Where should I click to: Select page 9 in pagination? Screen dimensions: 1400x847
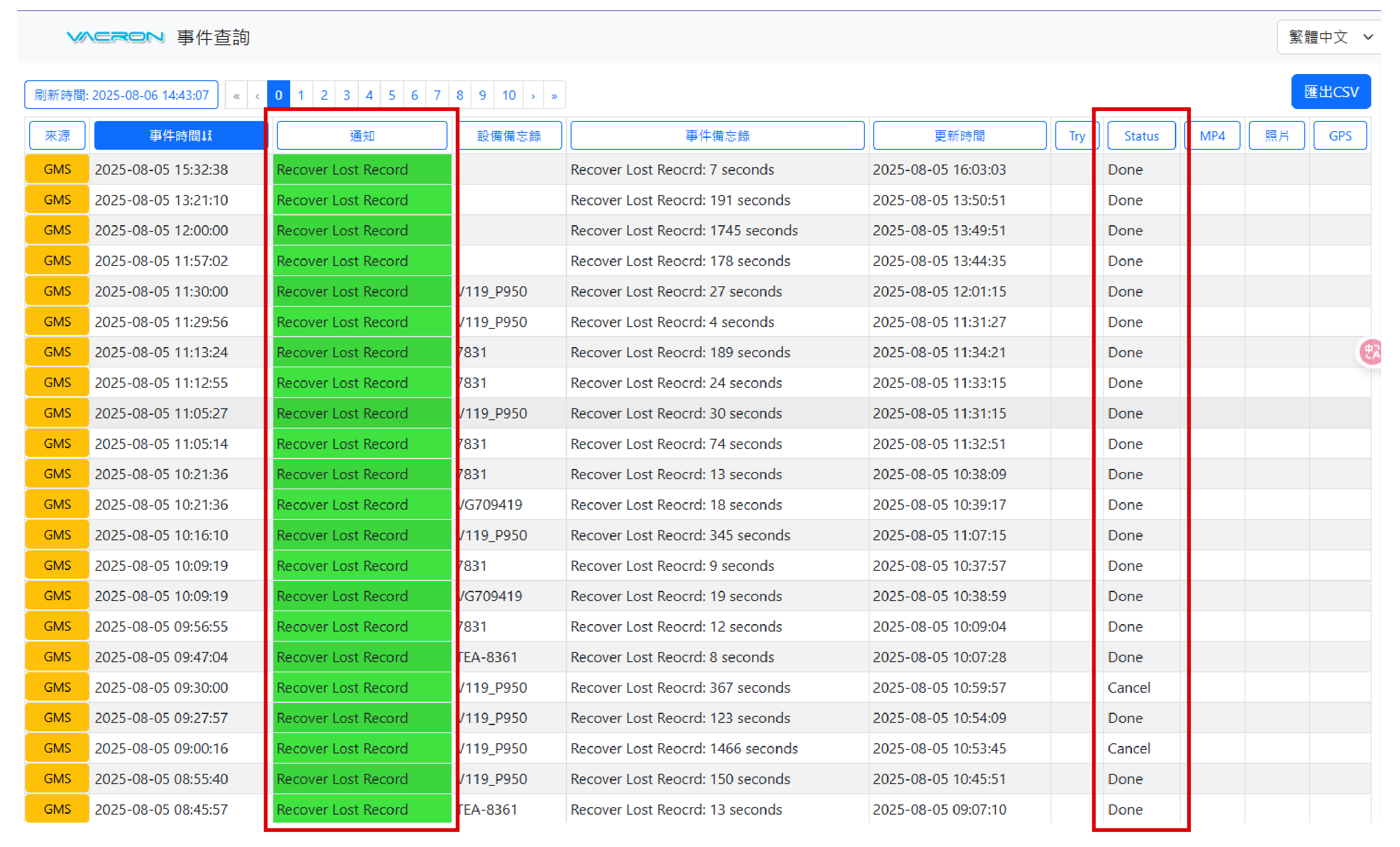(x=482, y=95)
